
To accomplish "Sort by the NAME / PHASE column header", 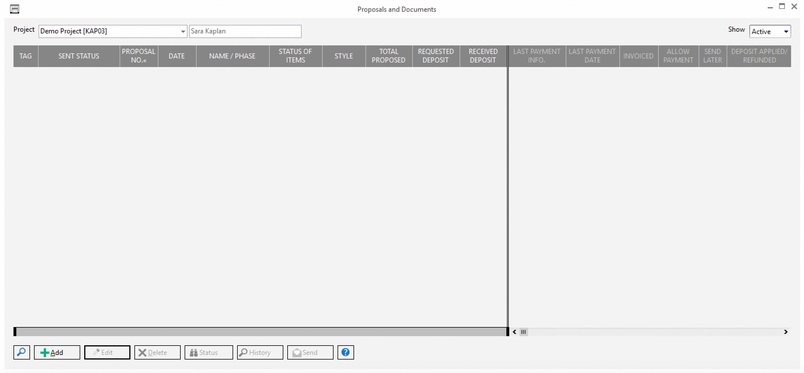I will [x=233, y=56].
